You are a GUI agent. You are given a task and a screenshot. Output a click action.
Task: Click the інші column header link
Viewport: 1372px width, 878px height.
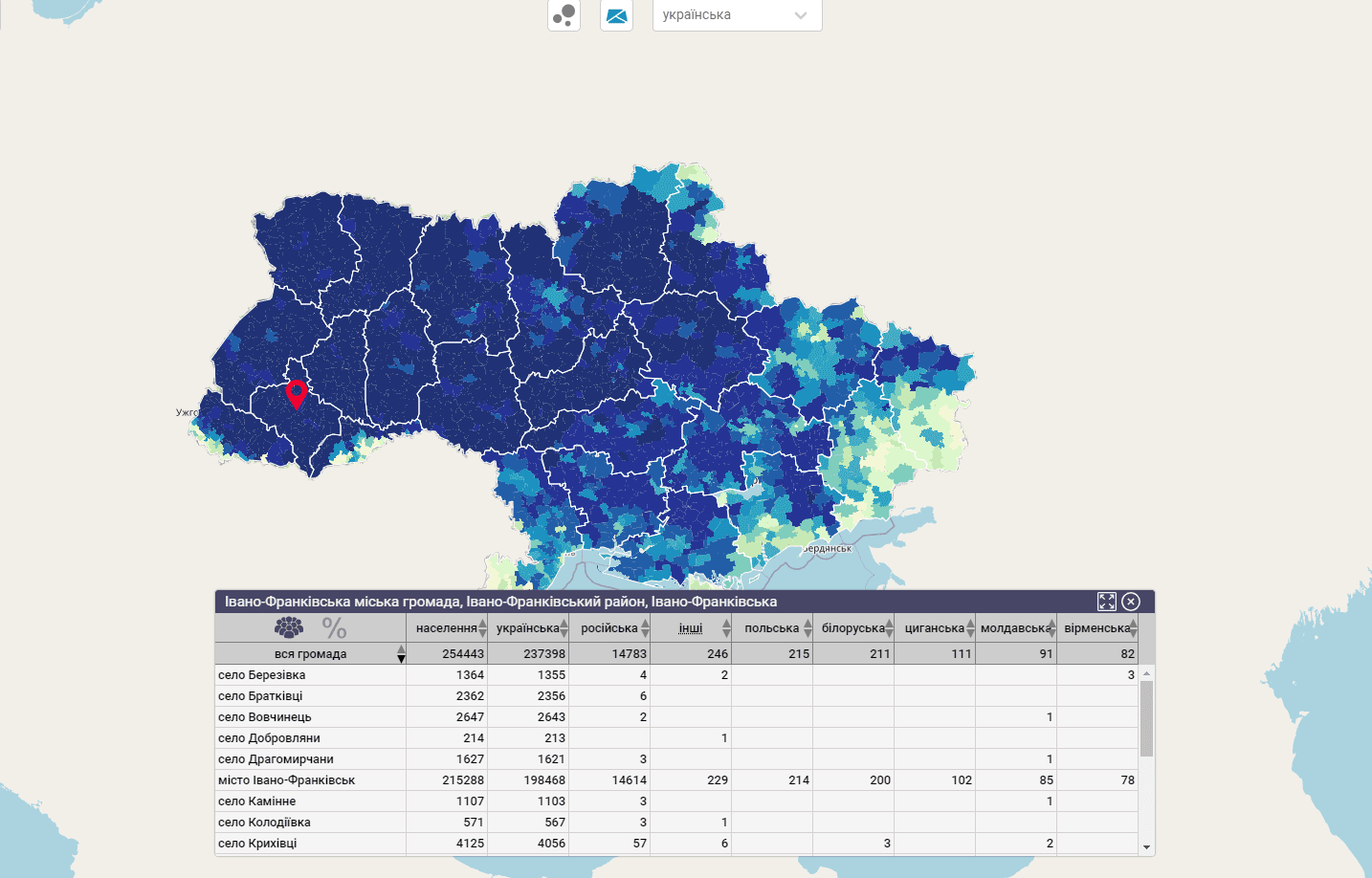point(690,628)
